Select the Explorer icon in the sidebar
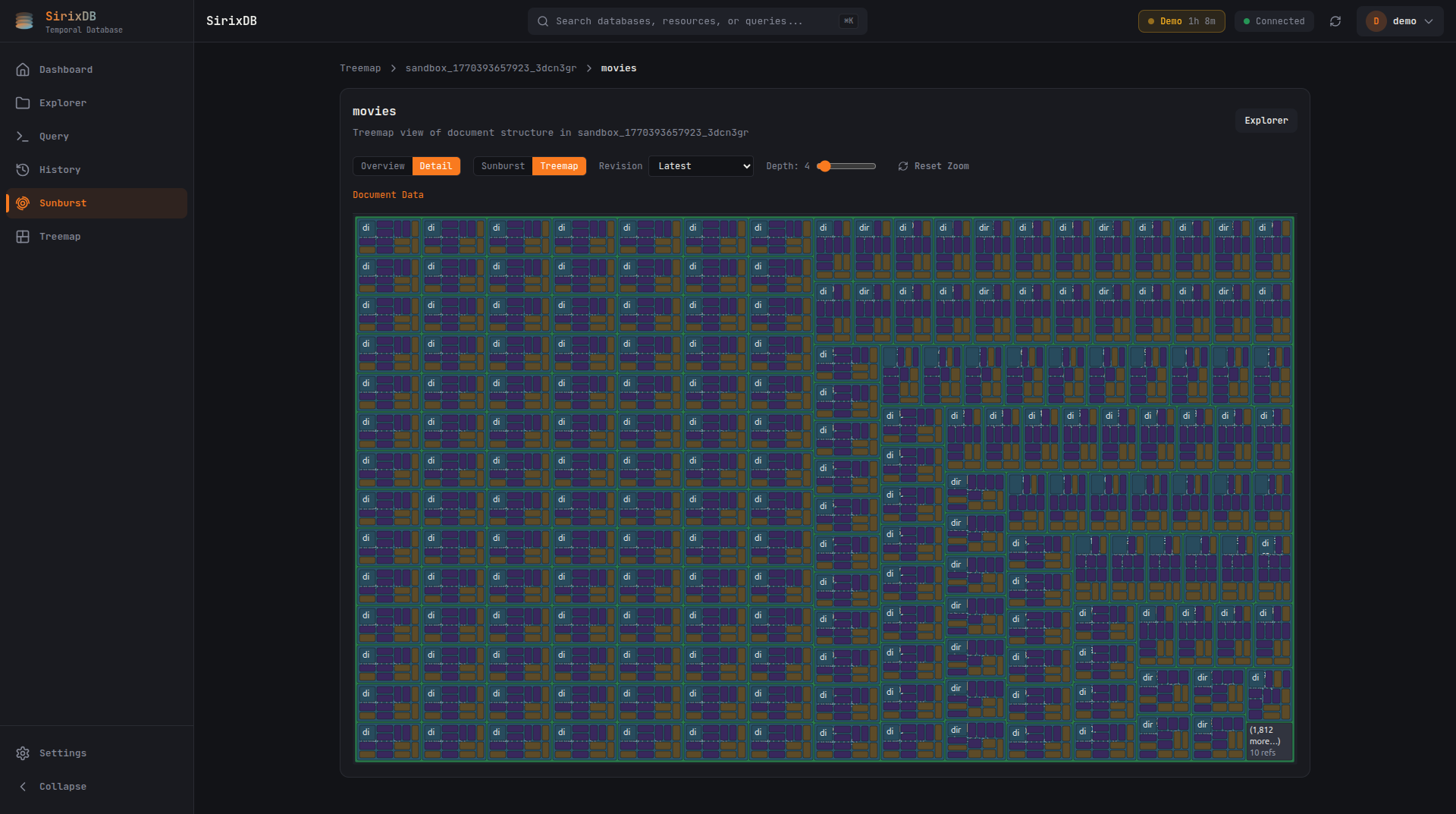Viewport: 1456px width, 814px height. 24,102
